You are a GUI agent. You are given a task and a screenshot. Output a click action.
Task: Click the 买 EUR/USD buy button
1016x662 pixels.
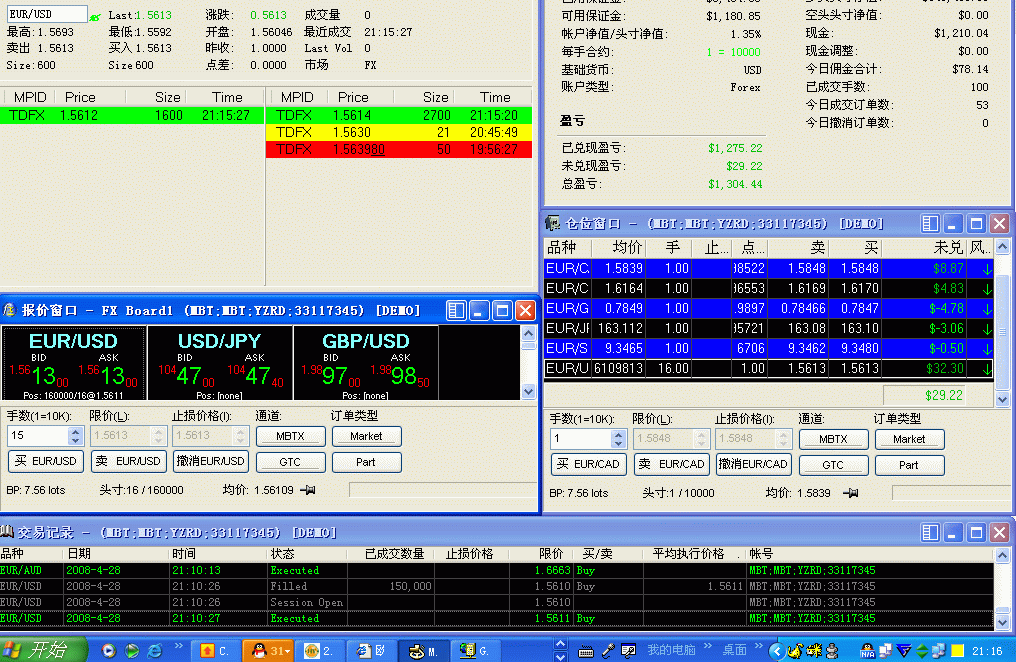coord(45,461)
